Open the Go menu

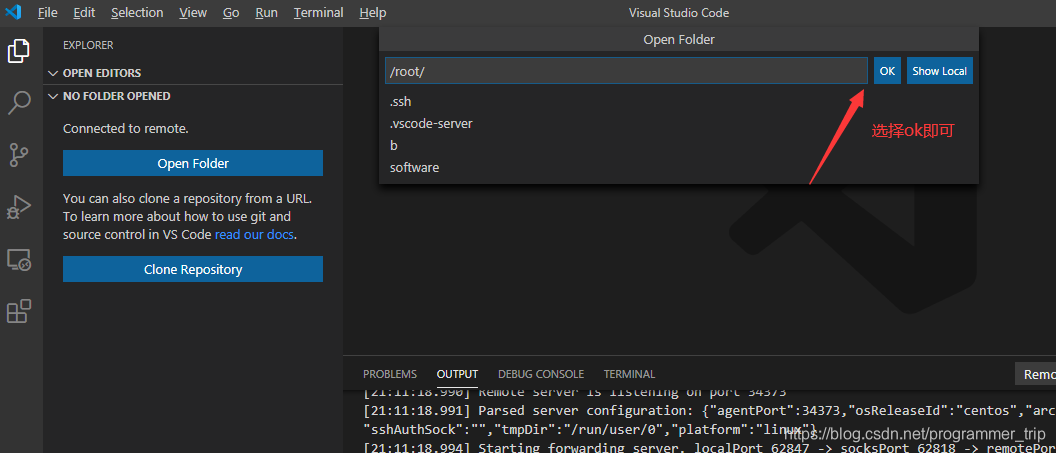pos(231,13)
